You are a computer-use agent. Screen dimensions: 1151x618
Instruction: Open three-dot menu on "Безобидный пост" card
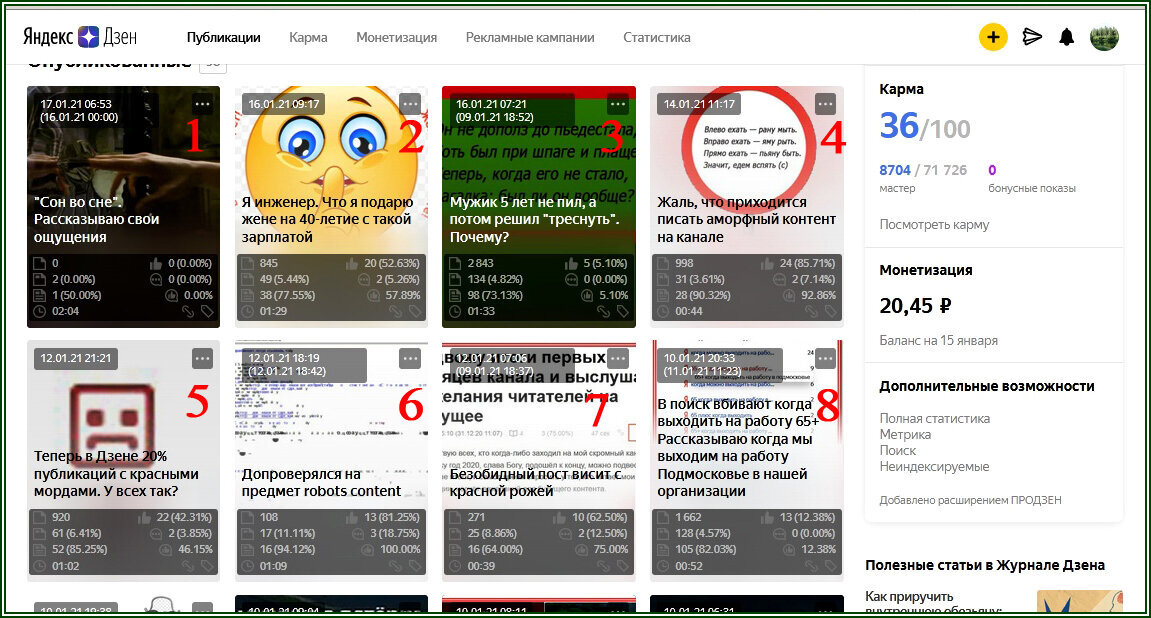tap(617, 358)
